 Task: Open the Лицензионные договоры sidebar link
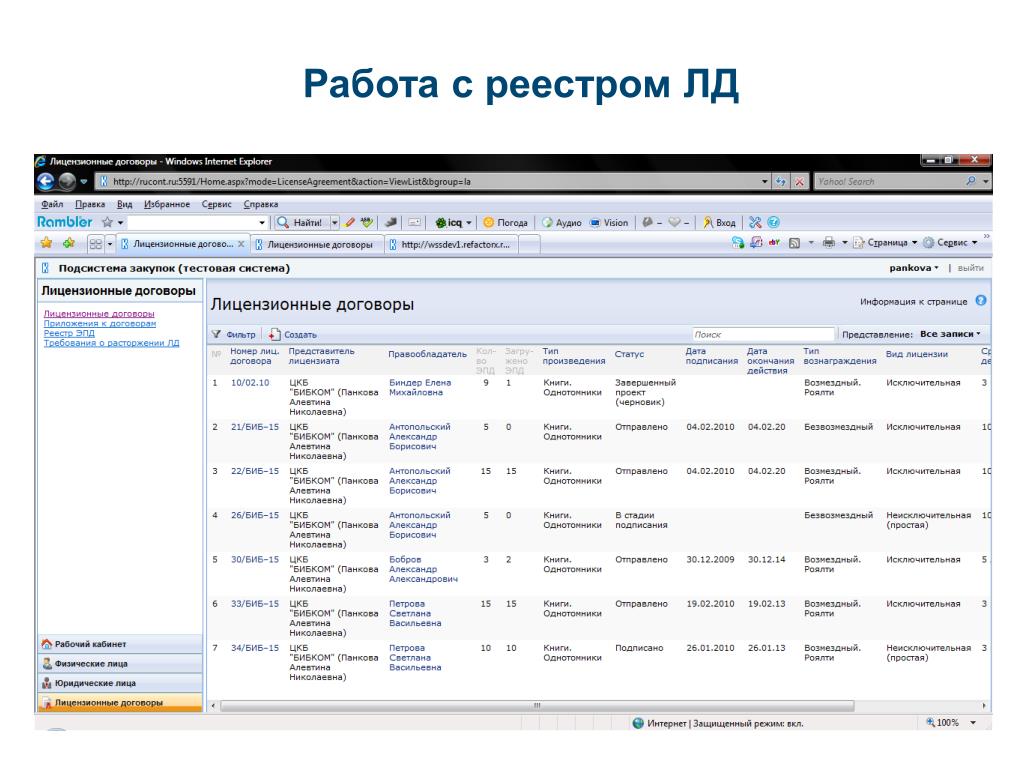tap(99, 313)
